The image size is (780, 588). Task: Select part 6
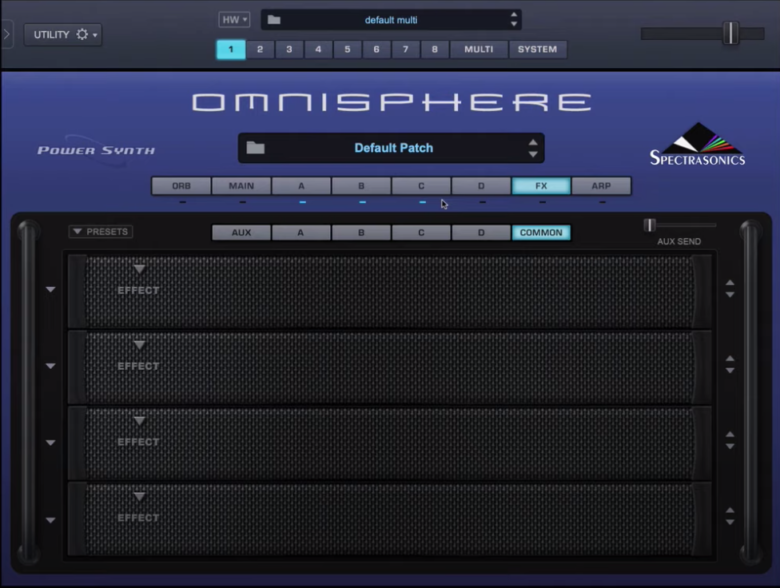(377, 49)
